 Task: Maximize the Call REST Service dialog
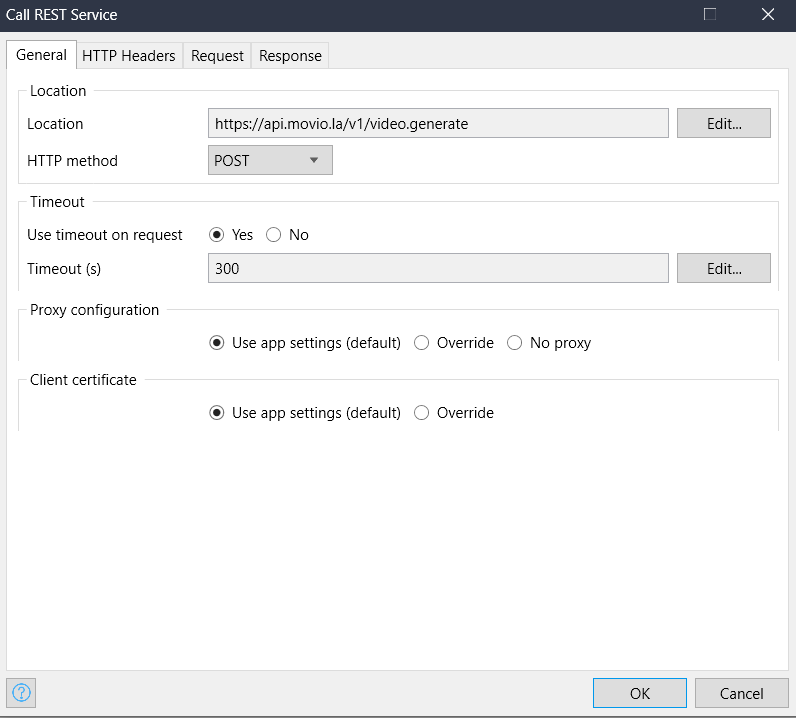click(710, 15)
